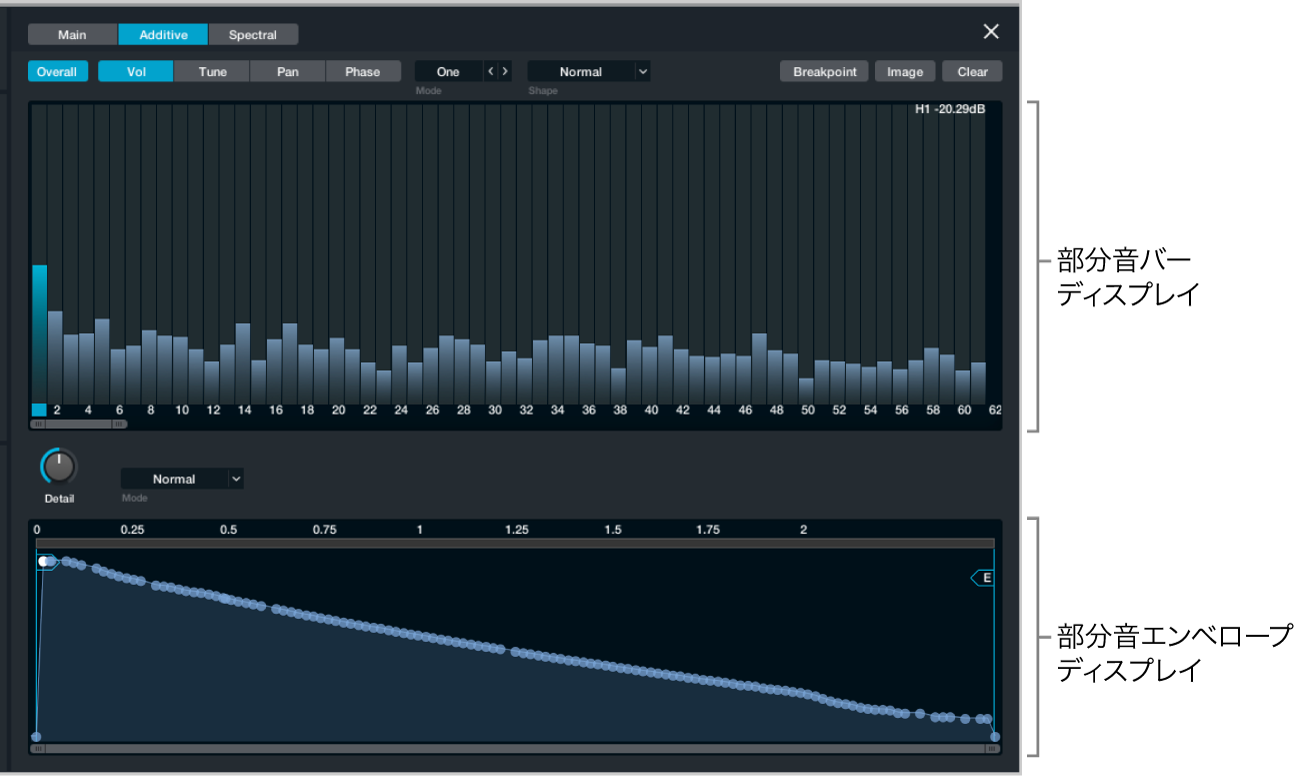Close the additive editor with X
Viewport: 1298px width, 777px height.
[991, 32]
